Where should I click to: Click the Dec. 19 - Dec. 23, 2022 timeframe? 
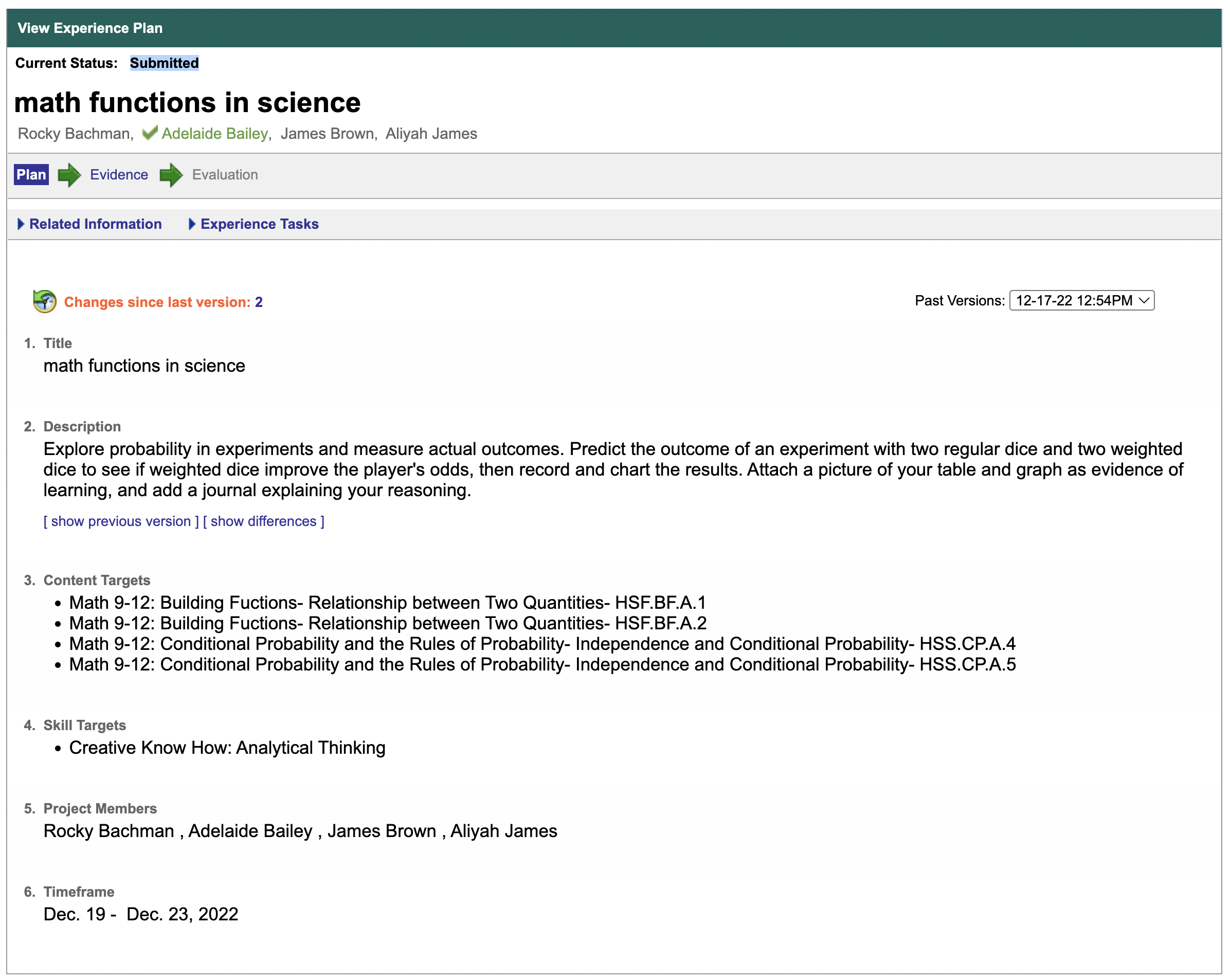(x=141, y=914)
